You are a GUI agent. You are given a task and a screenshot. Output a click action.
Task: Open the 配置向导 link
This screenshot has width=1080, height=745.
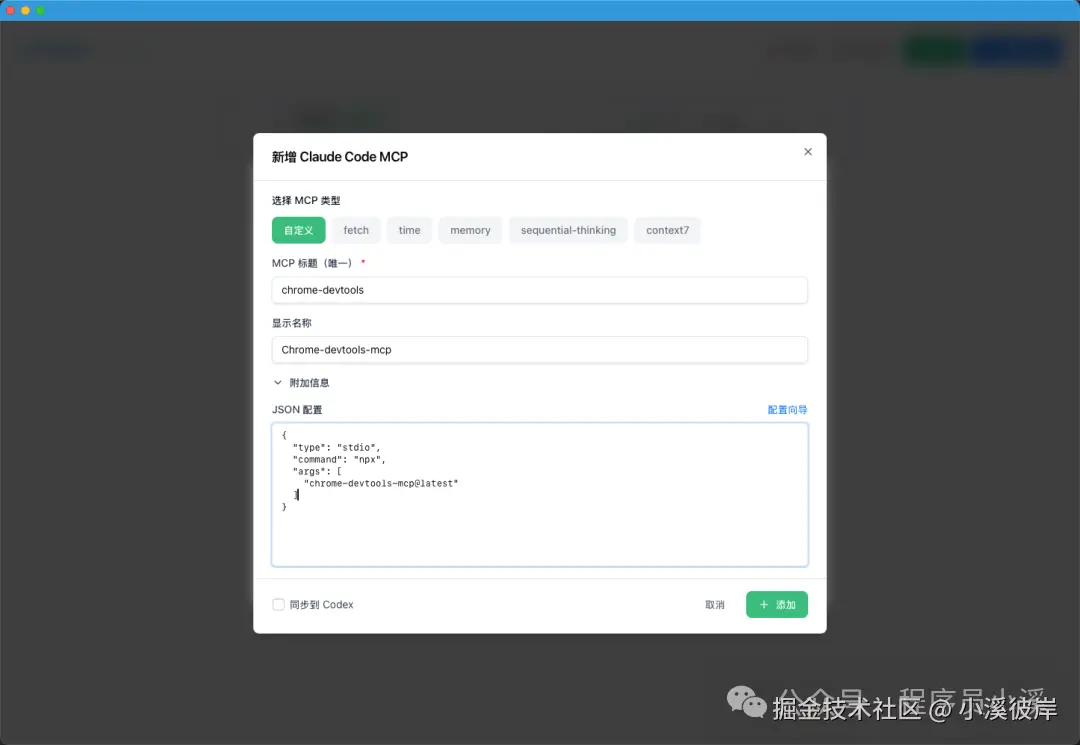point(787,410)
